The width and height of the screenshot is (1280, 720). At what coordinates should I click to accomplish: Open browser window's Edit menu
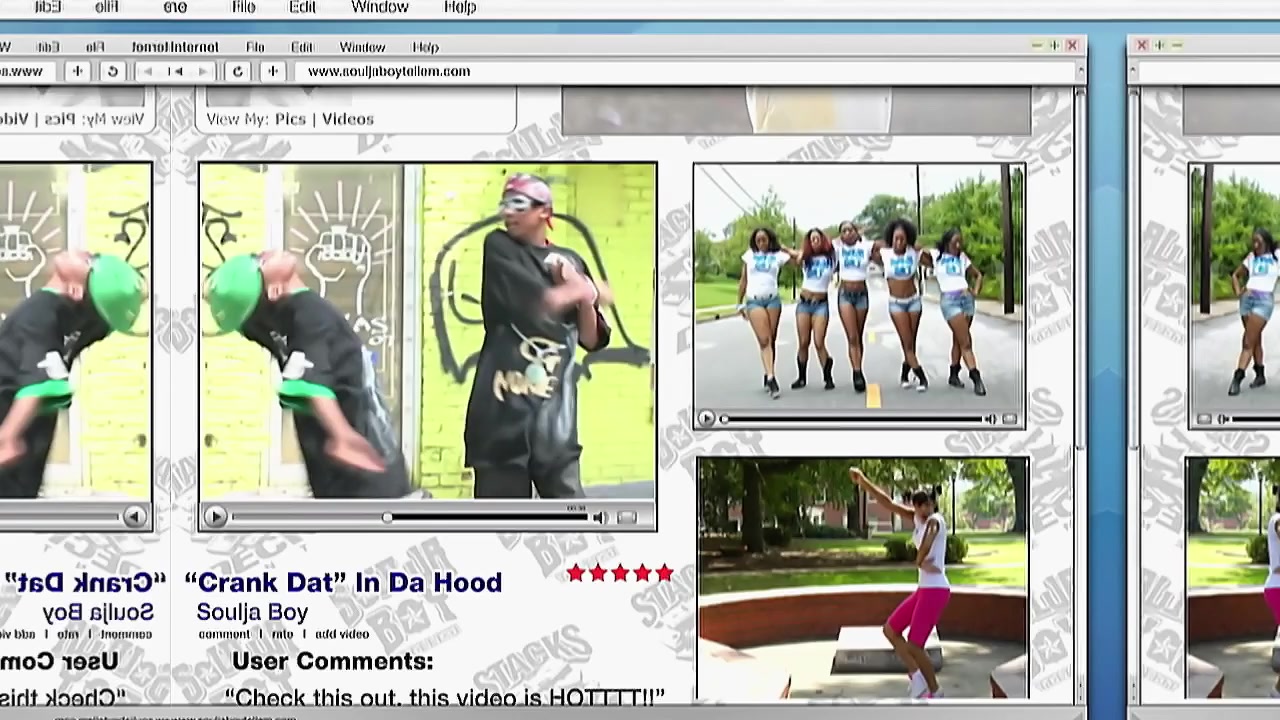(302, 47)
